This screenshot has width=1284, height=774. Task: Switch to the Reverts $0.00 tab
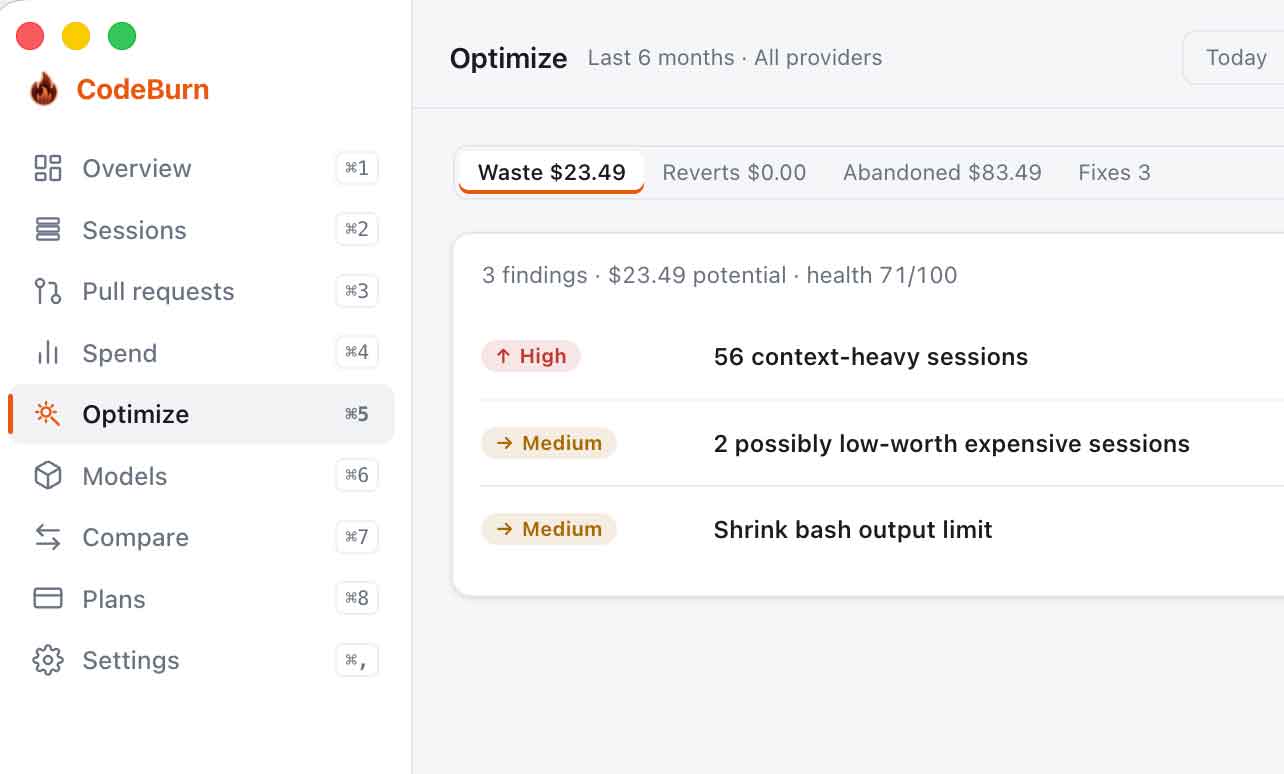pos(734,173)
